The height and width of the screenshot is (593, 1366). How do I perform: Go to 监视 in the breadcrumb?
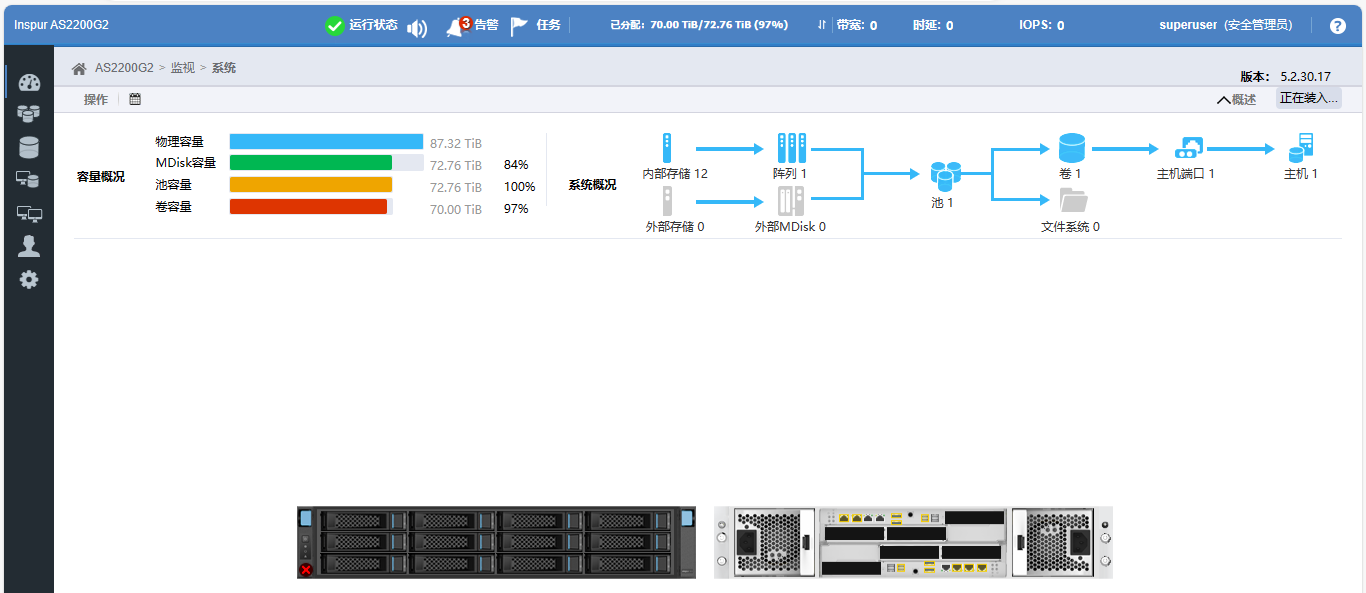point(182,68)
